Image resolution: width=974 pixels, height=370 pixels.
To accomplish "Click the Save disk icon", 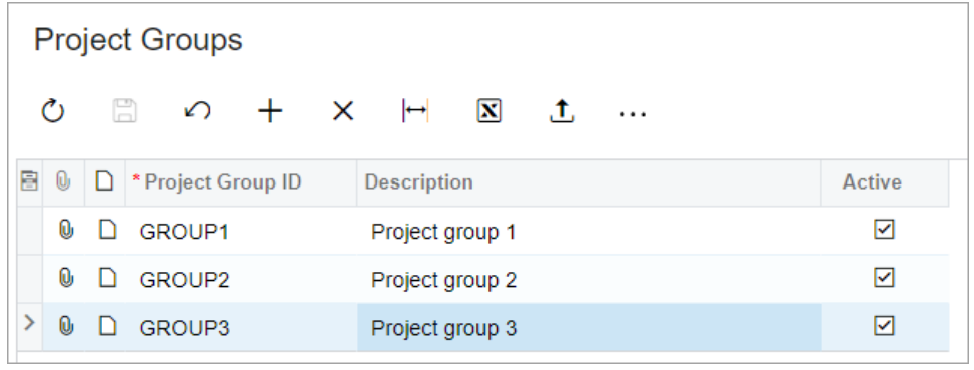I will coord(124,112).
